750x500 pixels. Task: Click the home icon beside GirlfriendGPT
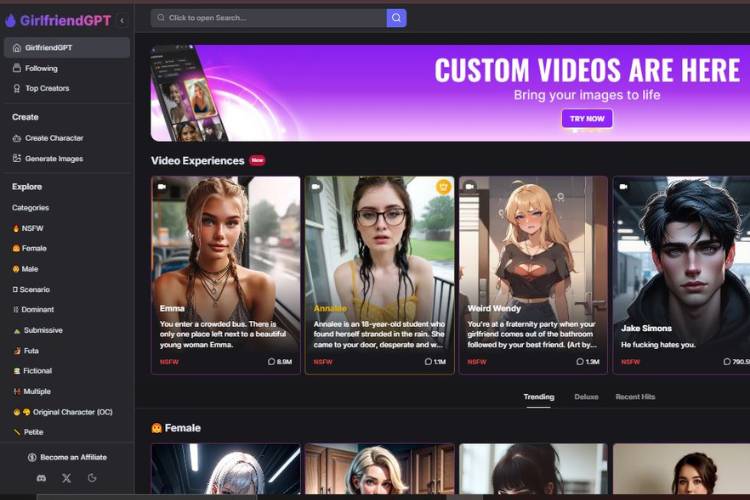[17, 48]
